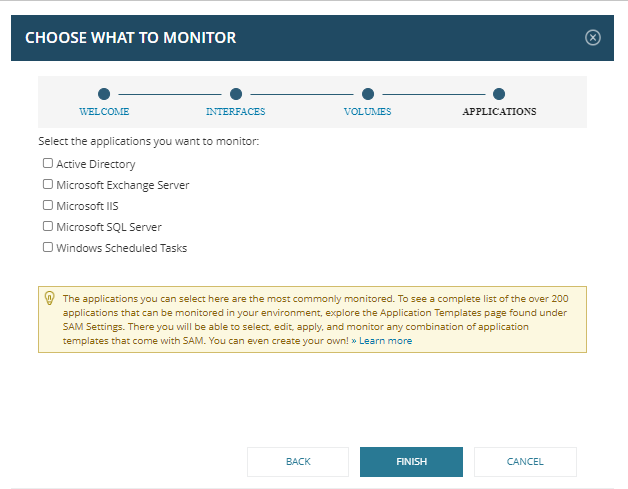Click the CANCEL button
This screenshot has height=489, width=628.
525,462
